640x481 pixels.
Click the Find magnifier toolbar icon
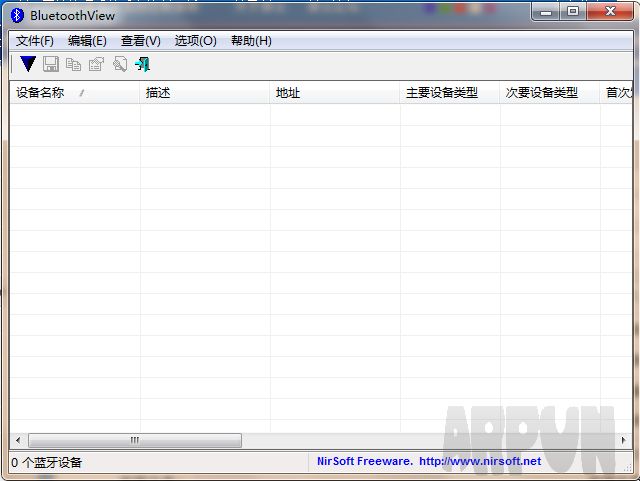(x=120, y=64)
